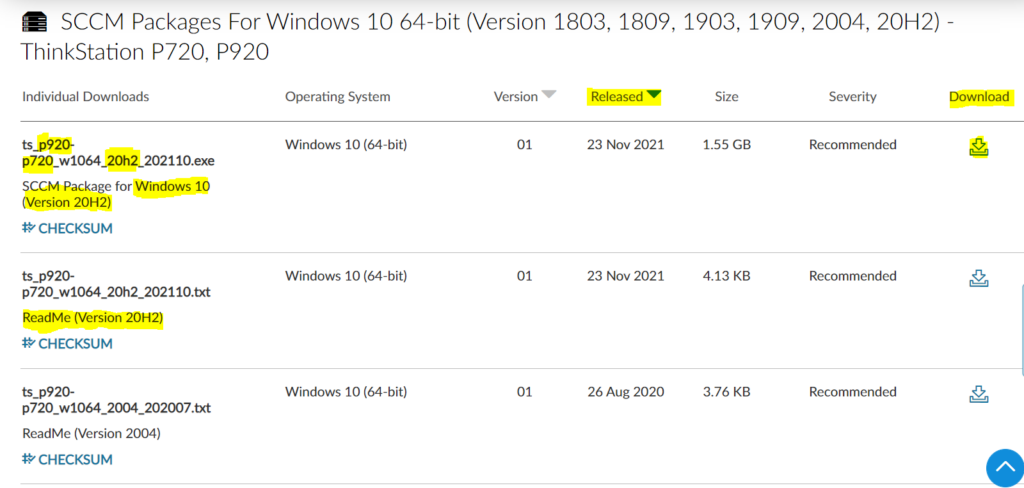Click the Version column header
This screenshot has width=1024, height=488.
515,97
